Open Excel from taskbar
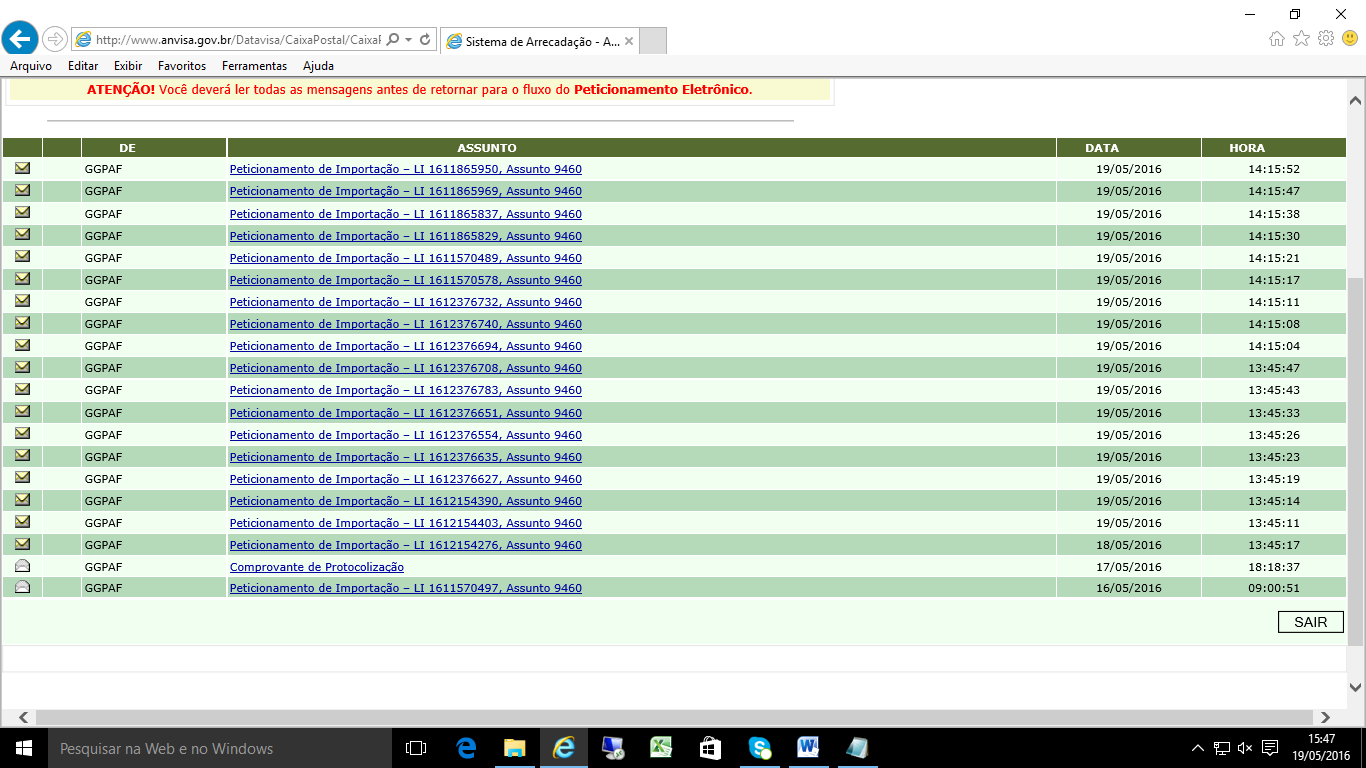The image size is (1366, 768). tap(661, 748)
